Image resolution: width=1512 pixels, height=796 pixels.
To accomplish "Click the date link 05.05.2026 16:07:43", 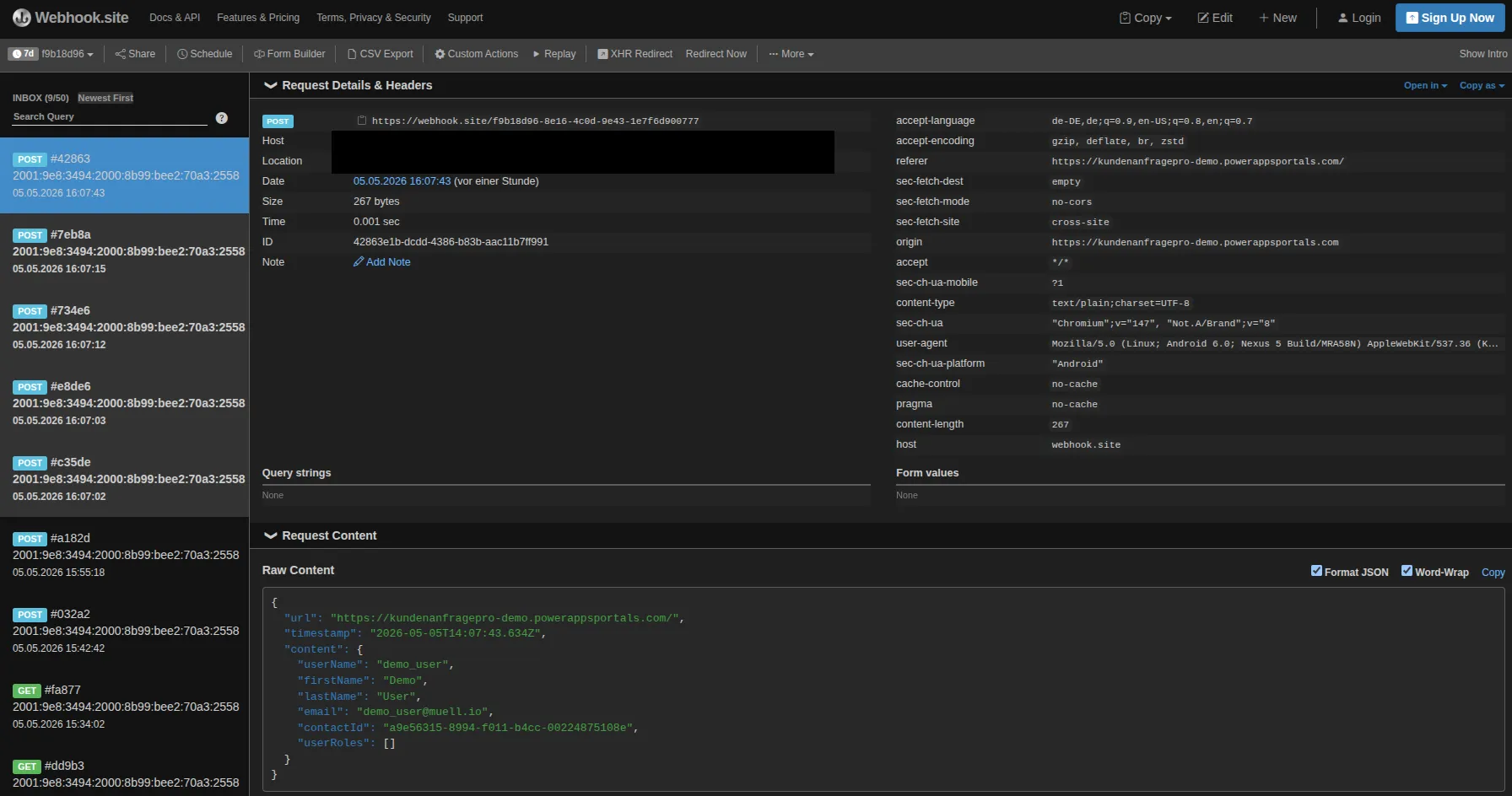I will click(x=402, y=181).
